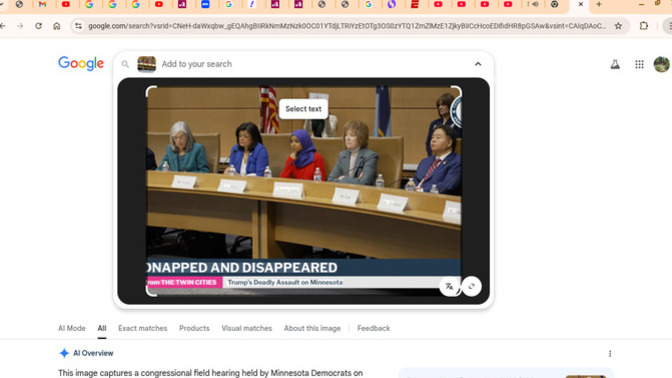Viewport: 672px width, 378px height.
Task: Collapse the image search panel chevron
Action: coord(478,64)
